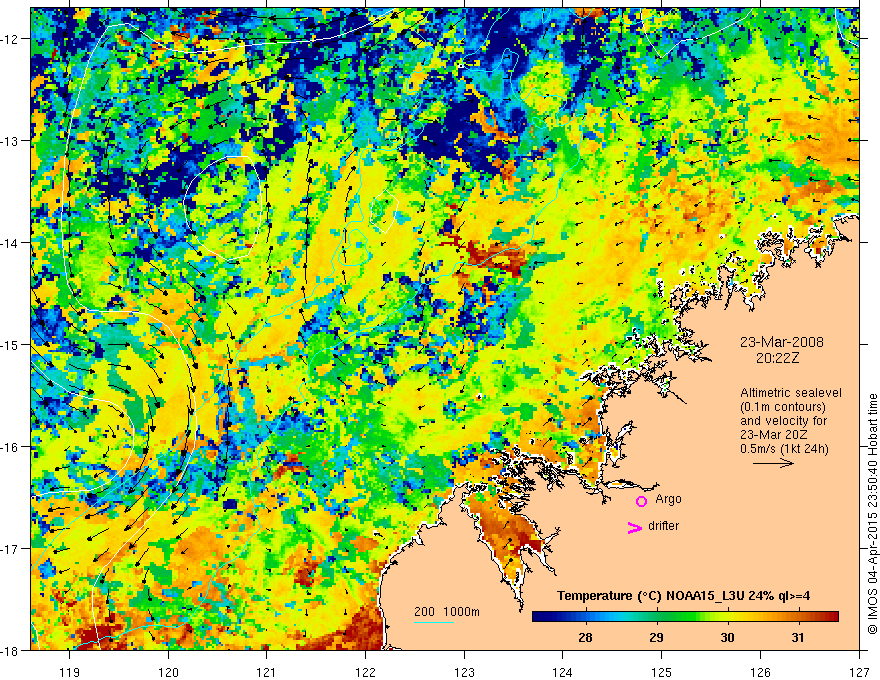Click the latitude axis label '-12'
Screen dimensions: 880x680
pos(9,39)
